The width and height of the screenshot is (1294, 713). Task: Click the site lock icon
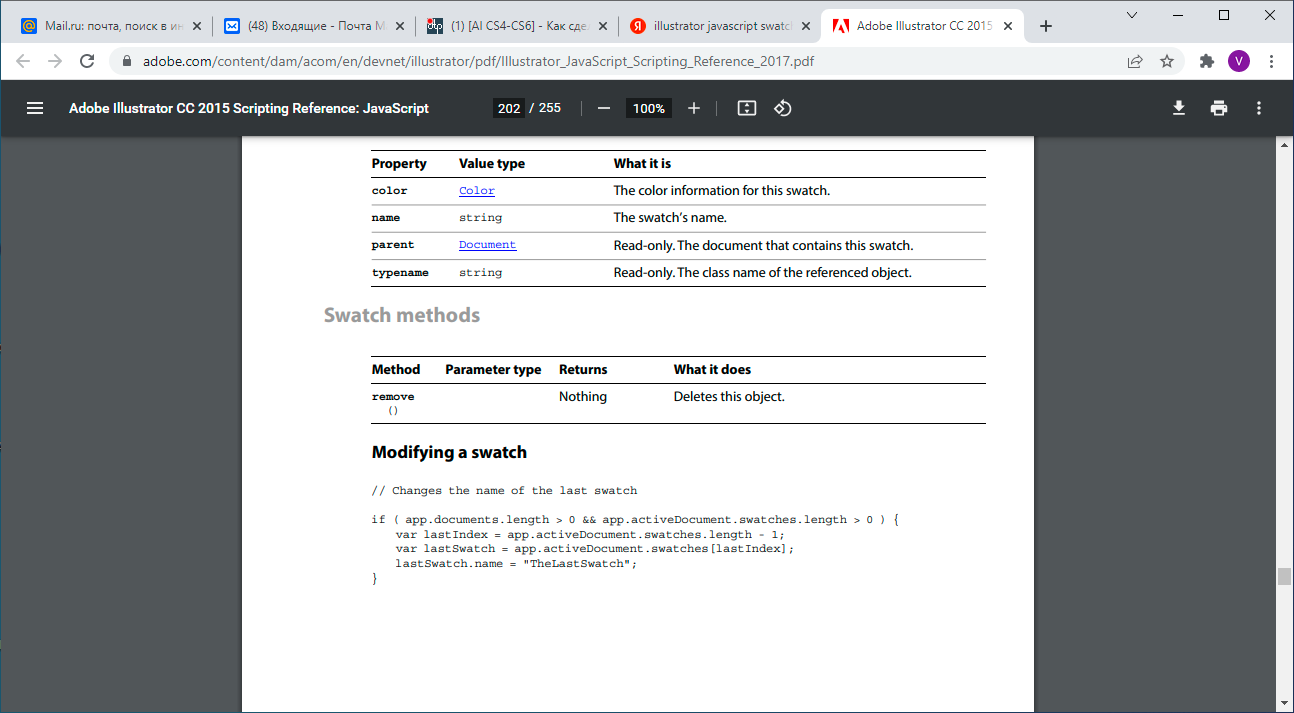pyautogui.click(x=127, y=61)
